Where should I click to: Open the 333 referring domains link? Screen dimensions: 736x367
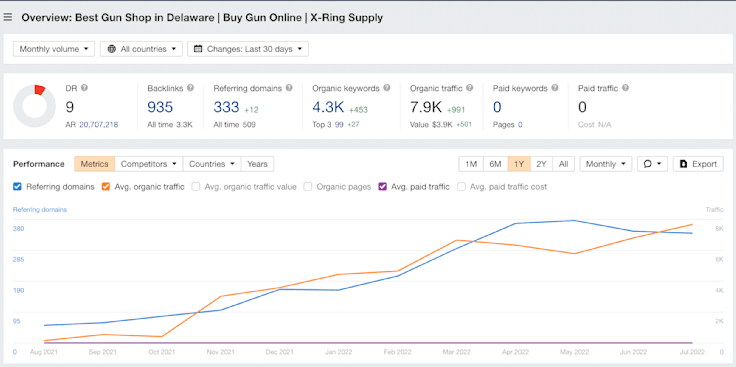226,107
